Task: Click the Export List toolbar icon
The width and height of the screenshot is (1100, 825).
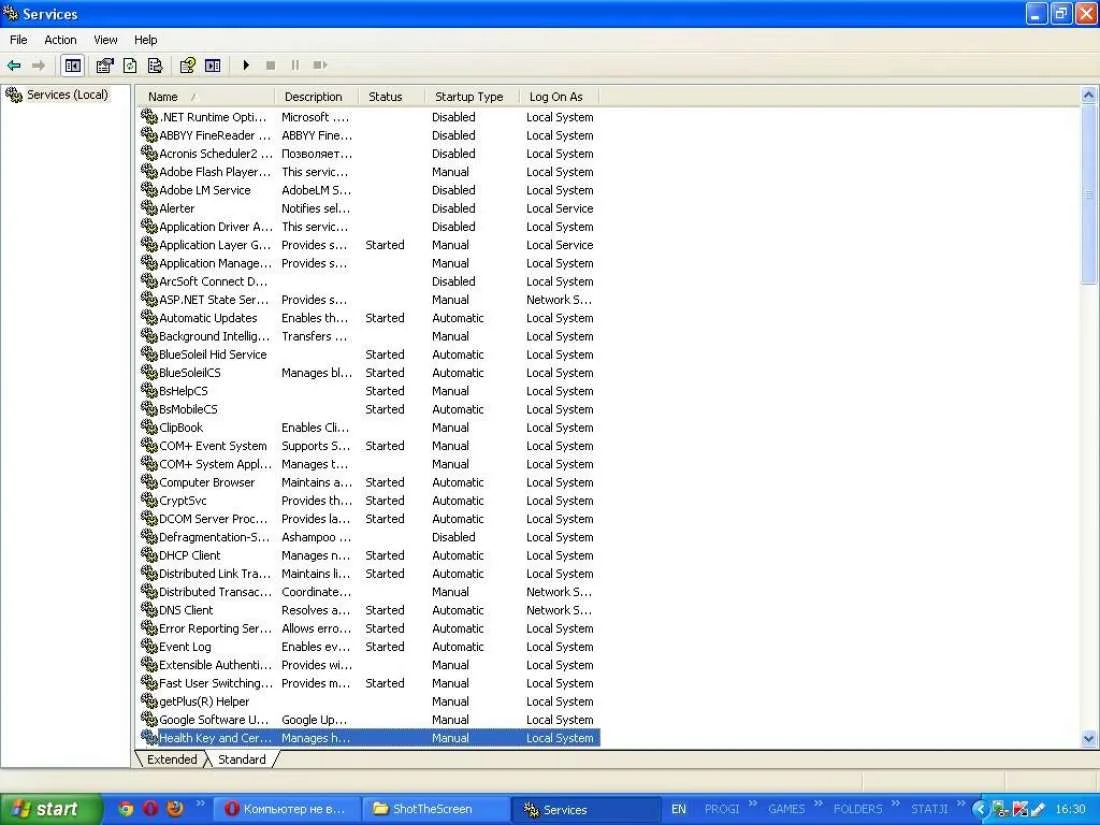Action: (155, 65)
